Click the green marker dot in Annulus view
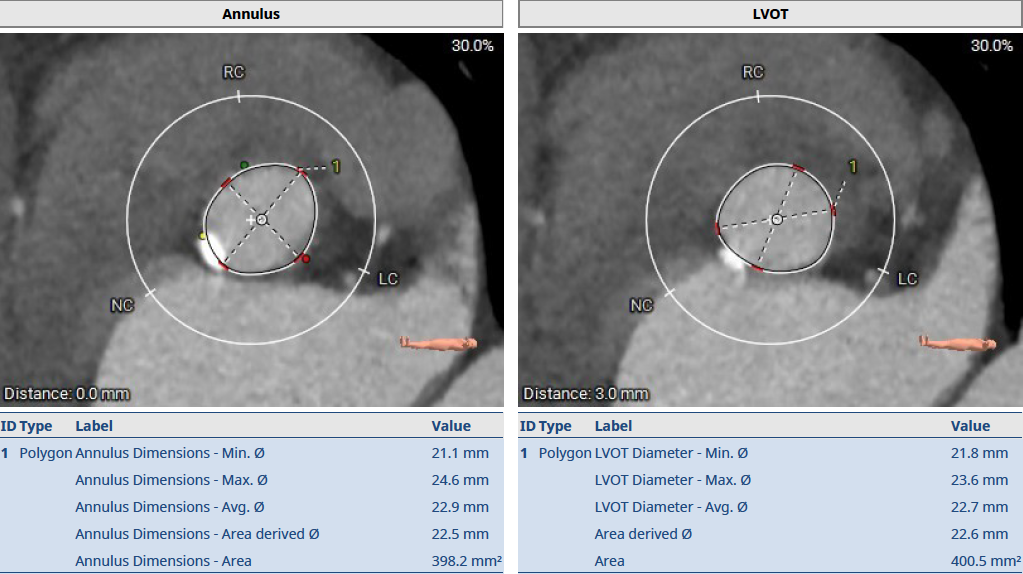The height and width of the screenshot is (574, 1023). click(x=243, y=164)
